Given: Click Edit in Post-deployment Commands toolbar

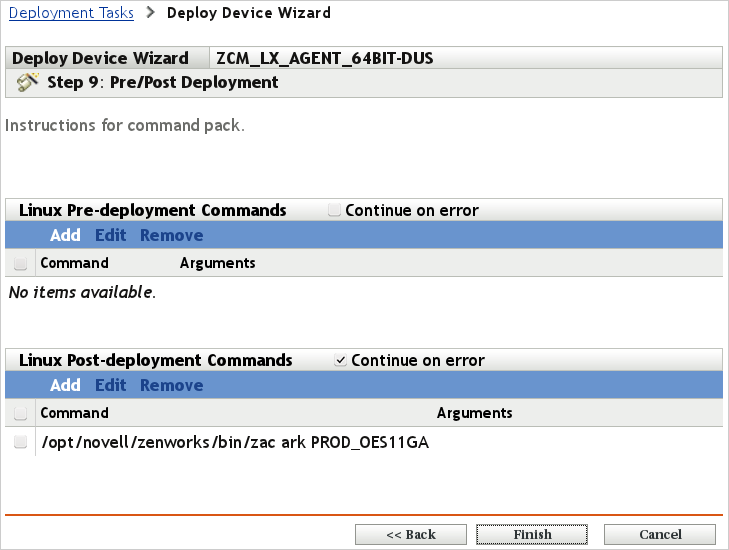Looking at the screenshot, I should click(x=111, y=386).
